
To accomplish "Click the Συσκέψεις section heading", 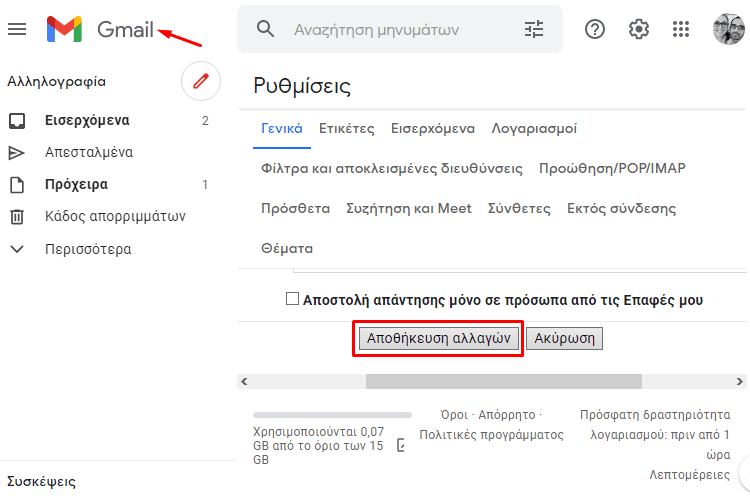I will click(x=41, y=481).
